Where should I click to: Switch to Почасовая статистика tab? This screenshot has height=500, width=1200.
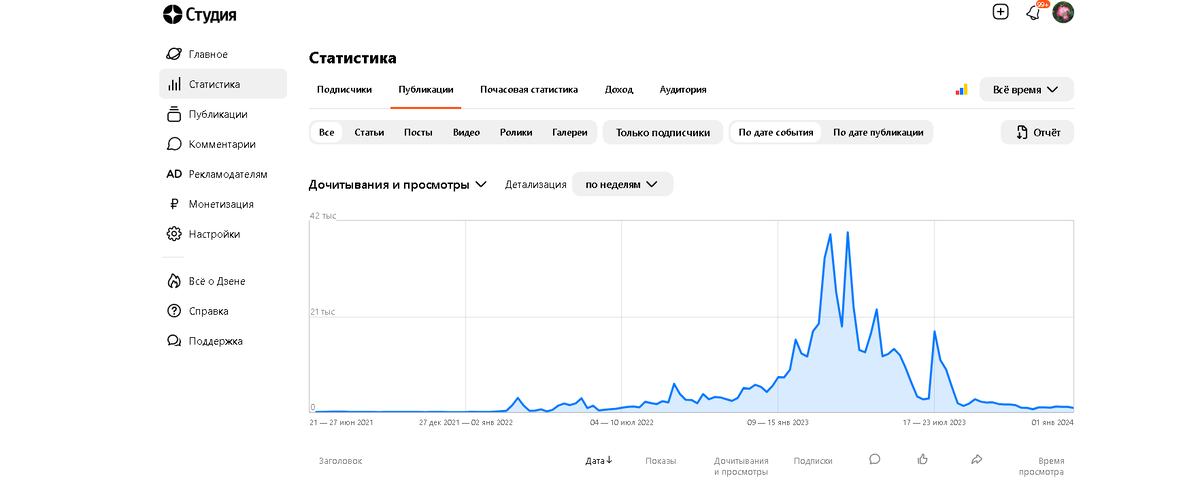tap(529, 89)
